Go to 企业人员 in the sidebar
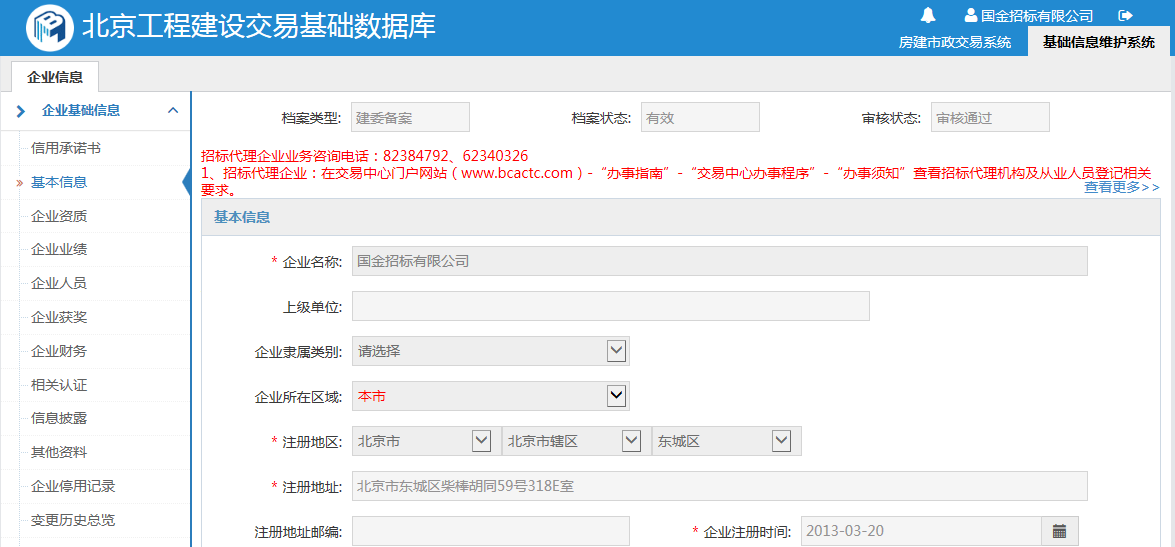The height and width of the screenshot is (547, 1175). [59, 283]
